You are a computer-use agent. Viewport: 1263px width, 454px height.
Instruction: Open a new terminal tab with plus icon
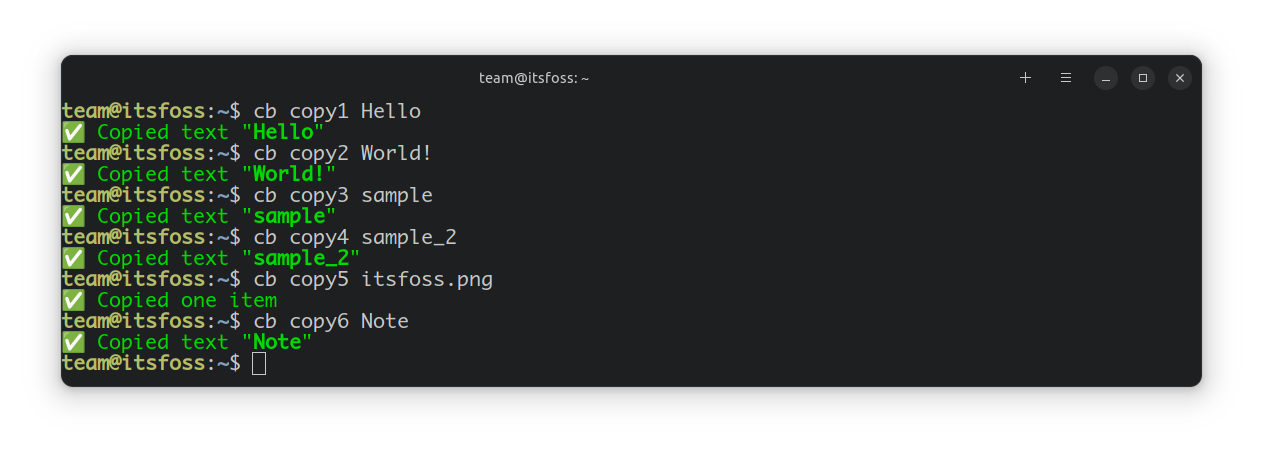tap(1025, 78)
